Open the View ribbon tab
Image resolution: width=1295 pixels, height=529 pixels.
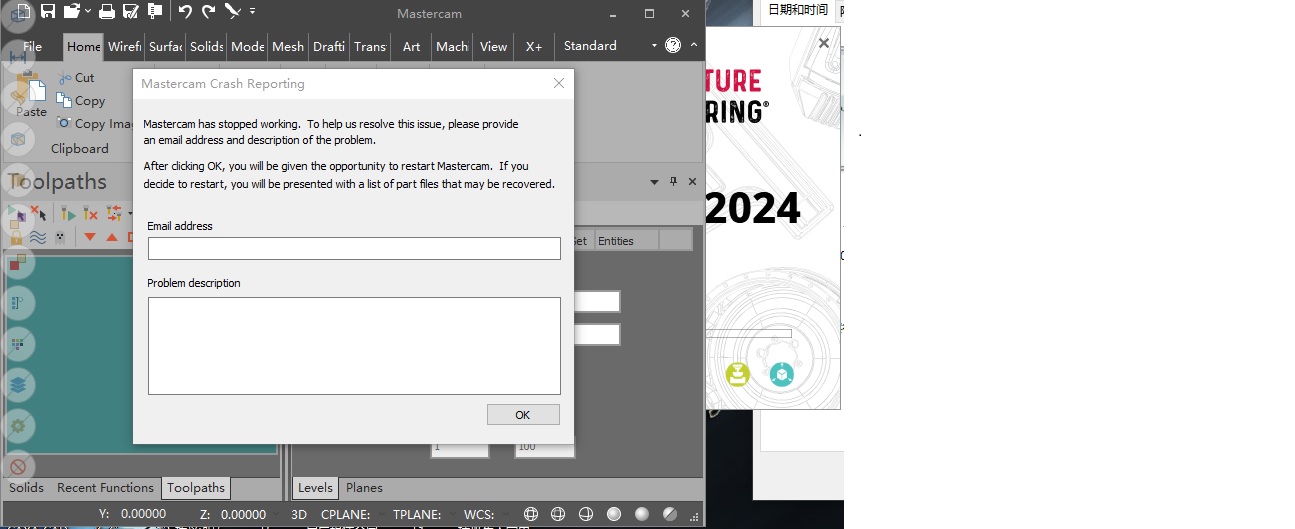tap(493, 46)
